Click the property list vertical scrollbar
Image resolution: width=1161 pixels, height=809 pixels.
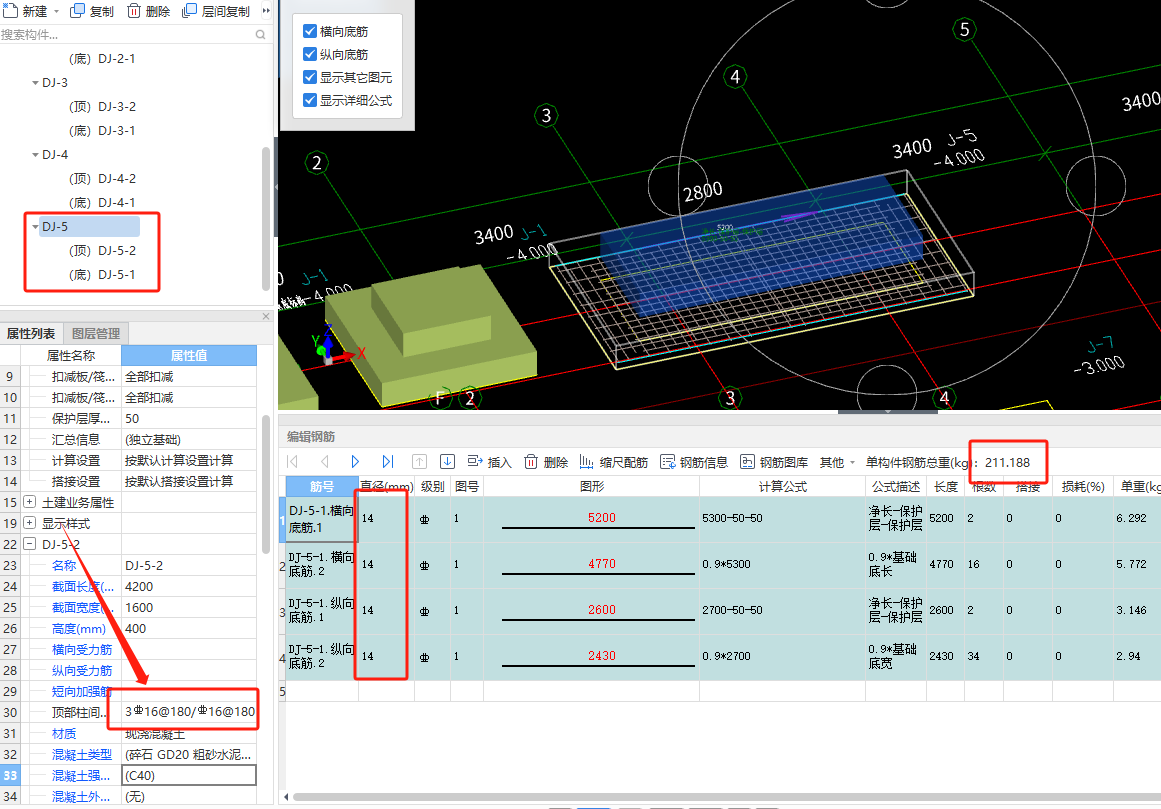pos(266,484)
